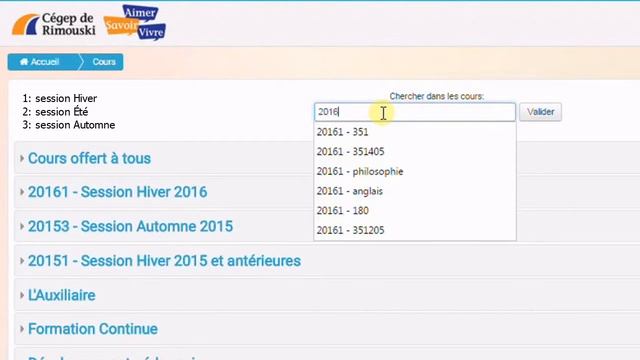Click the Aimer Savoir Vivre logo
Image resolution: width=640 pixels, height=360 pixels.
click(x=134, y=22)
